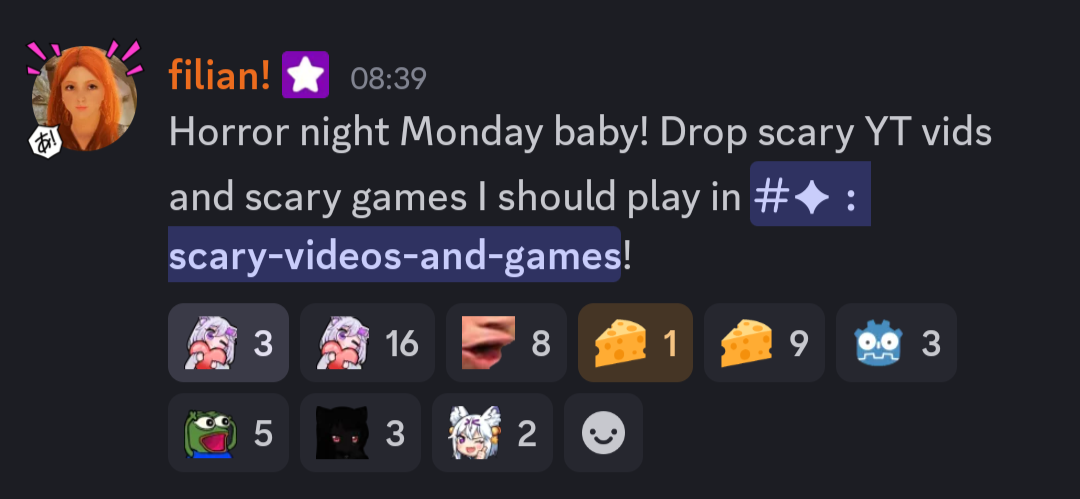Image resolution: width=1080 pixels, height=499 pixels.
Task: Remove your anime heart reaction with count 3
Action: pyautogui.click(x=228, y=343)
